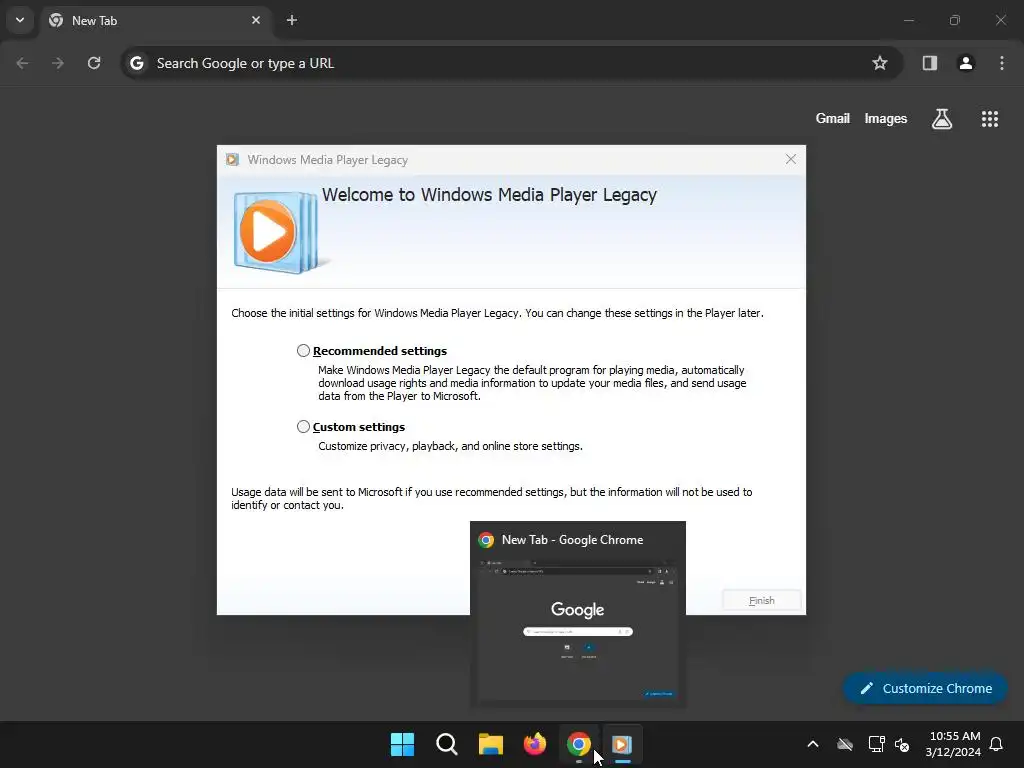The image size is (1024, 768).
Task: Open Chrome tab search dropdown arrow
Action: 20,20
